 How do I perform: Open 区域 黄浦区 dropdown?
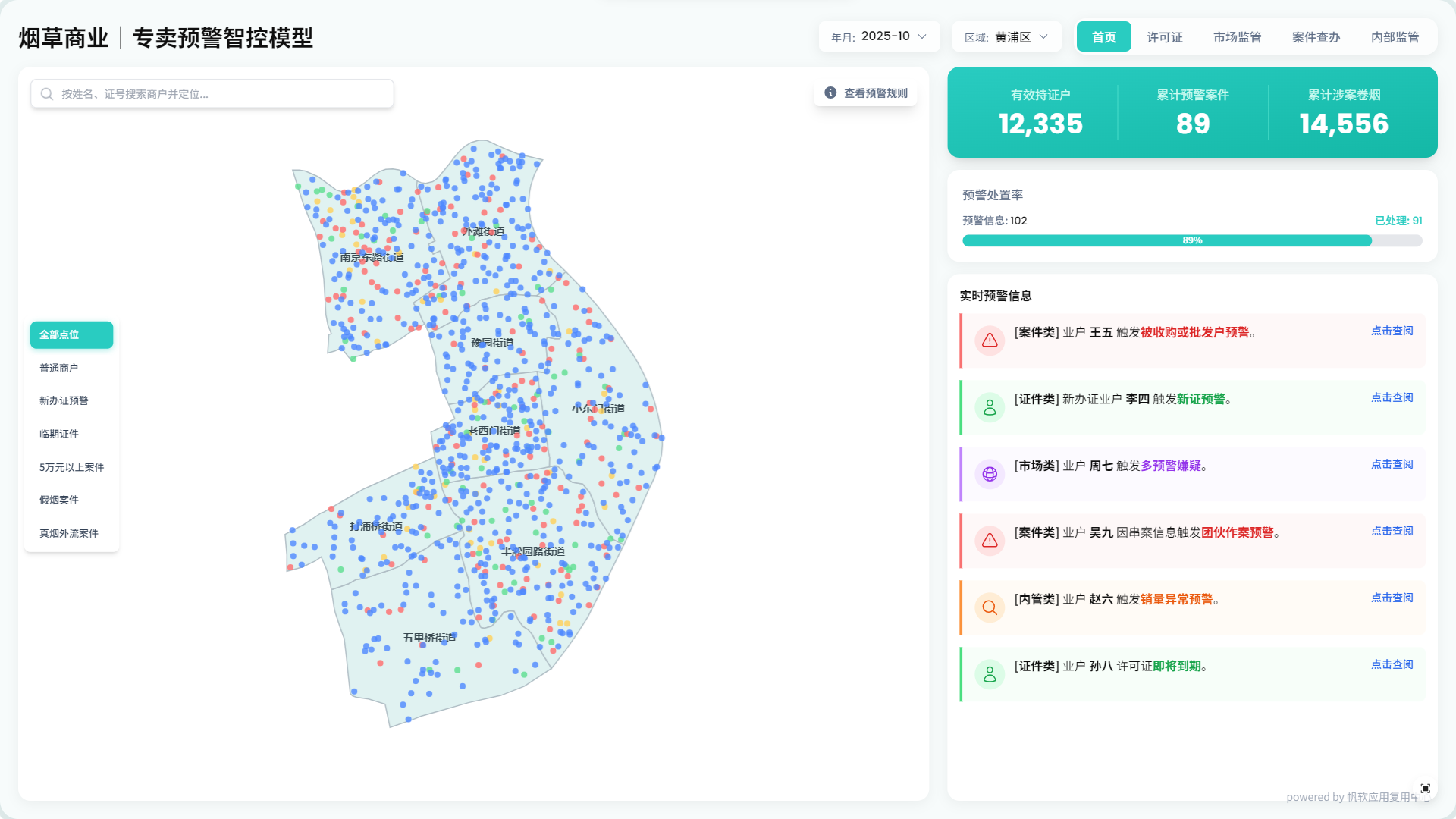pyautogui.click(x=1006, y=36)
